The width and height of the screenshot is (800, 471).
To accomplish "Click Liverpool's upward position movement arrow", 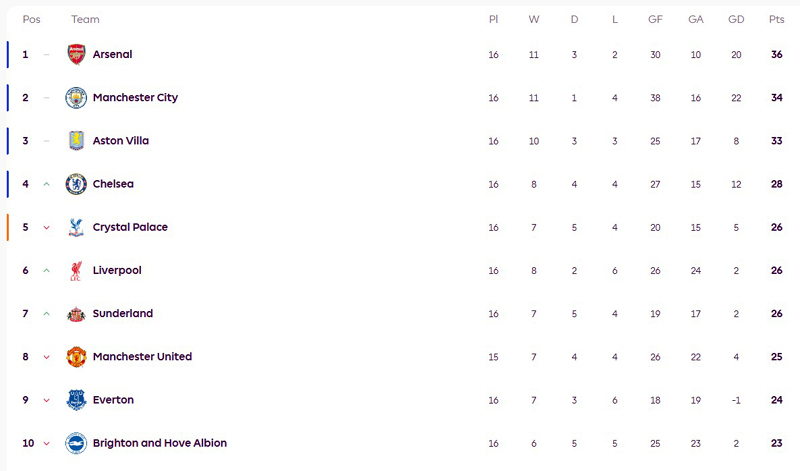I will point(46,271).
